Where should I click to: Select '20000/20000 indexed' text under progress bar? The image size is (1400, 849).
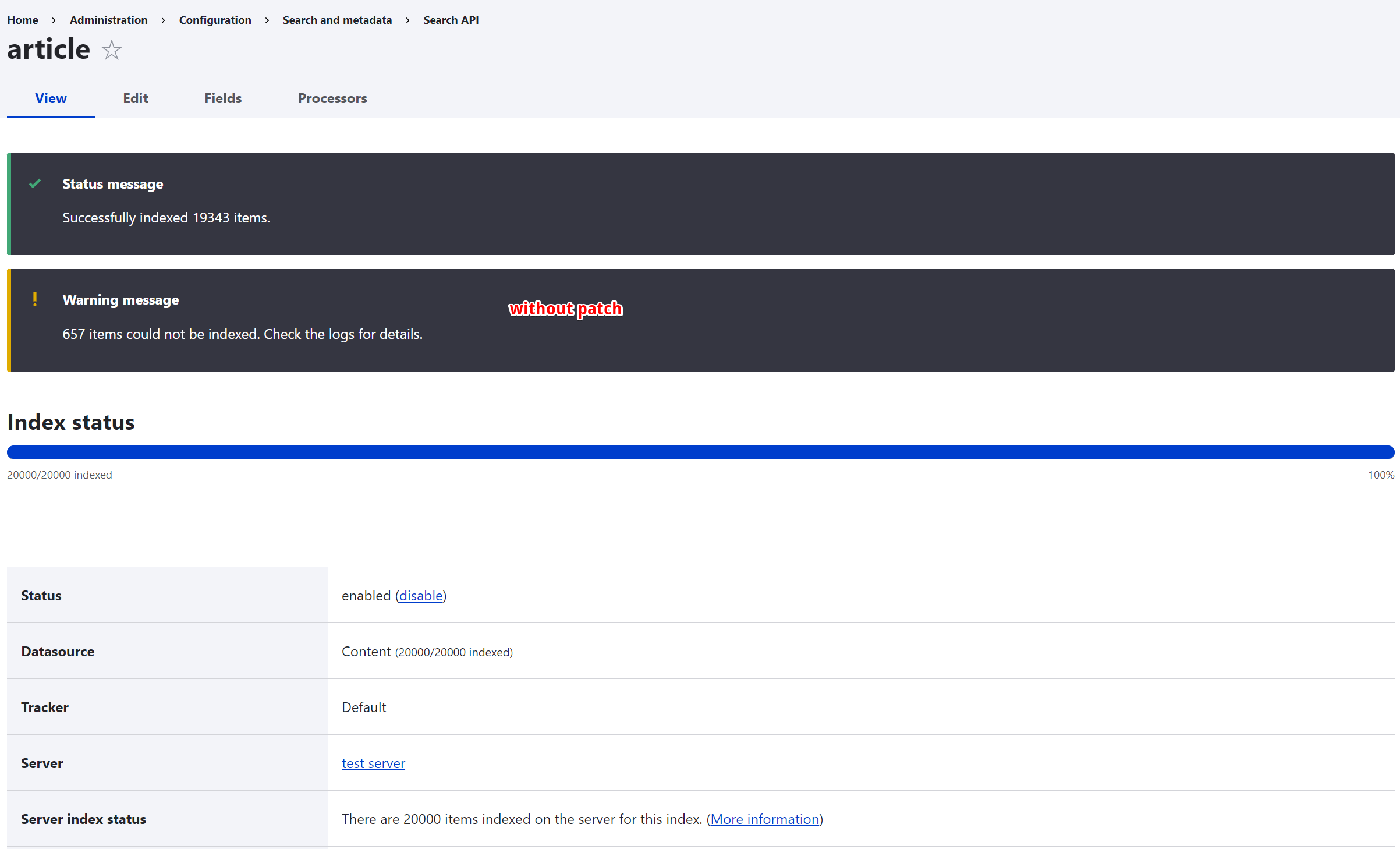tap(59, 475)
